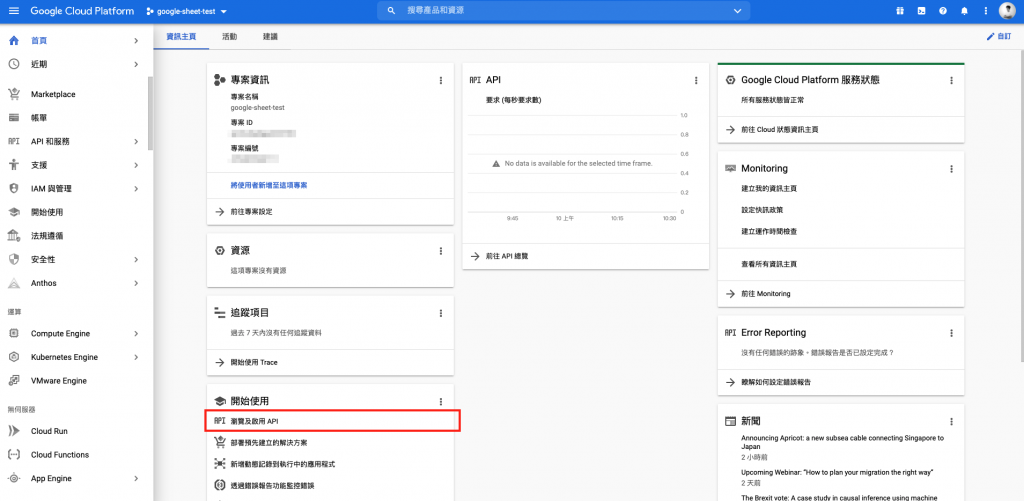The width and height of the screenshot is (1024, 501).
Task: Expand the search bar dropdown arrow
Action: [x=738, y=11]
